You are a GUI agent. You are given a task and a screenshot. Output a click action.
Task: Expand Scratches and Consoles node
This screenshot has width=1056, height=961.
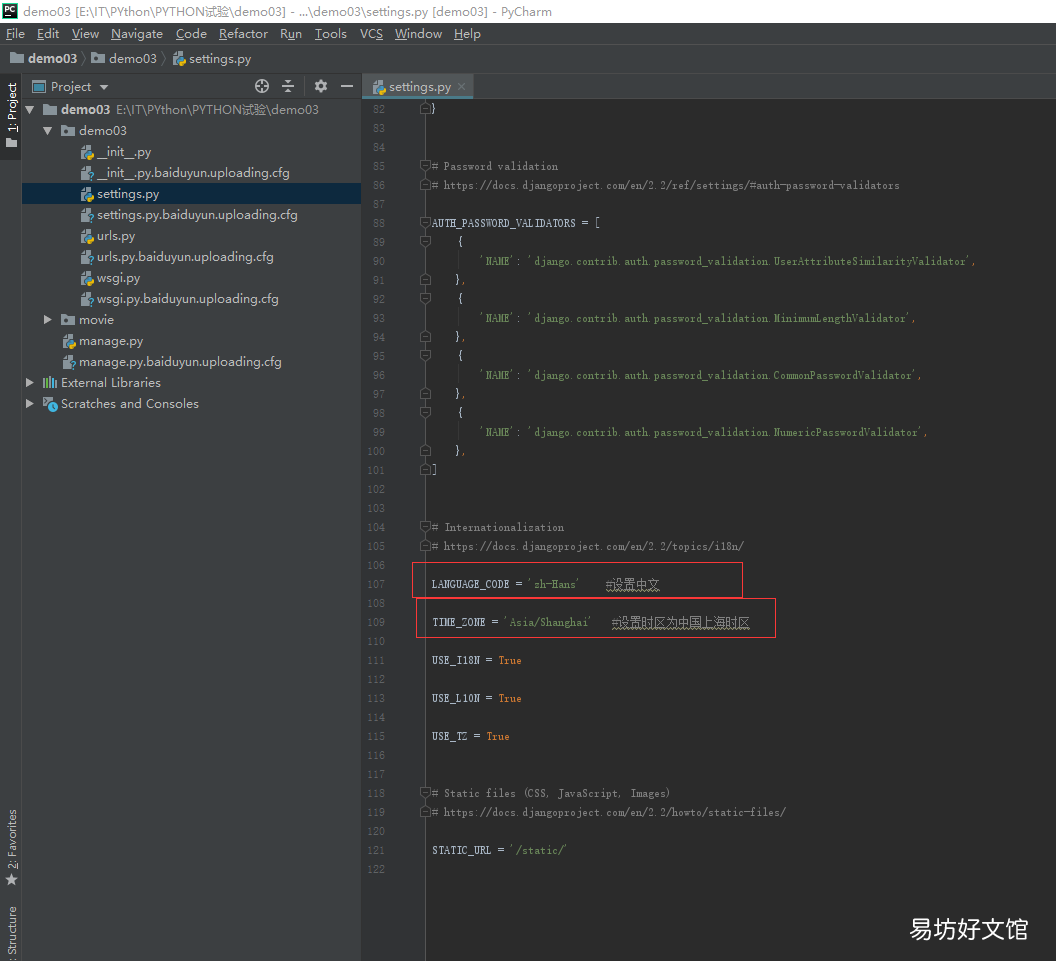tap(30, 403)
